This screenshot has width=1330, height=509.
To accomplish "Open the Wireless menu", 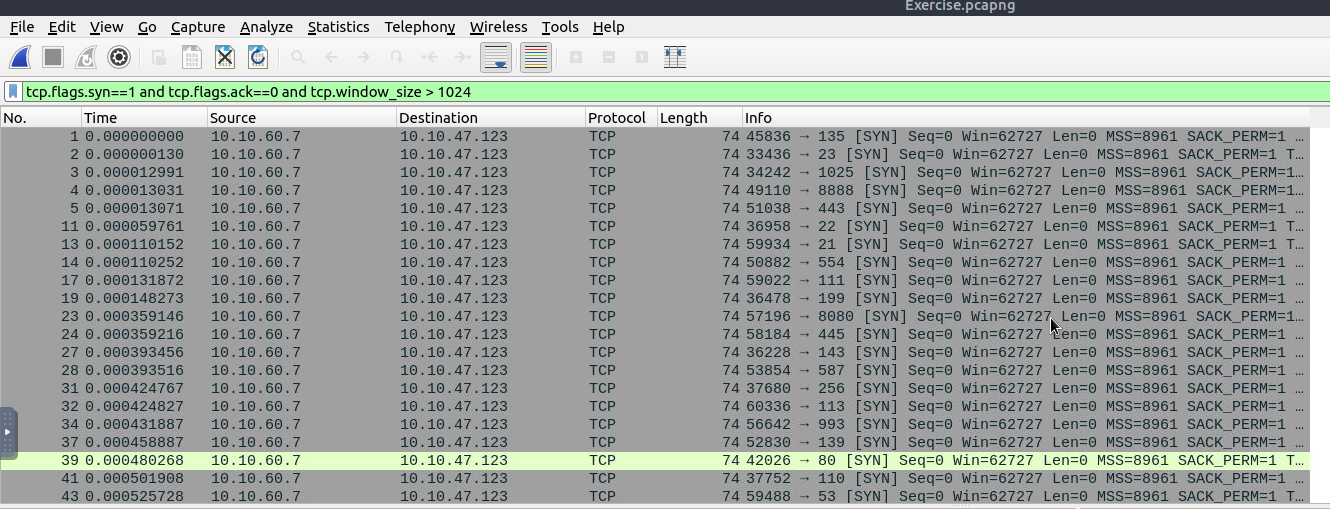I will (x=499, y=27).
